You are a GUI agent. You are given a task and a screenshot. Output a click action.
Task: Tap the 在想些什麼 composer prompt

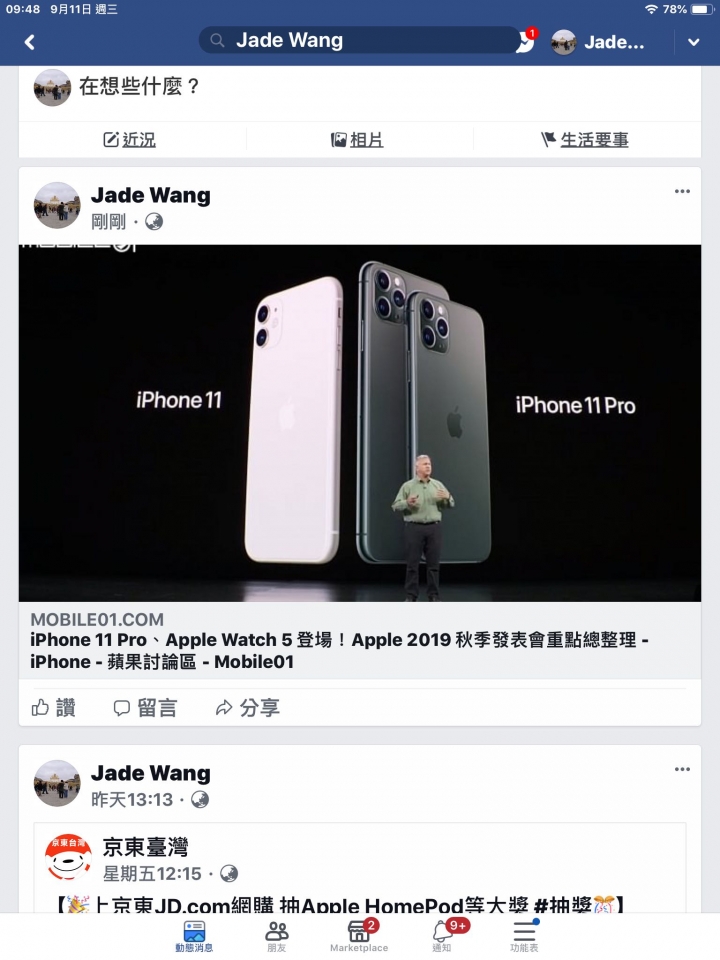(x=140, y=86)
